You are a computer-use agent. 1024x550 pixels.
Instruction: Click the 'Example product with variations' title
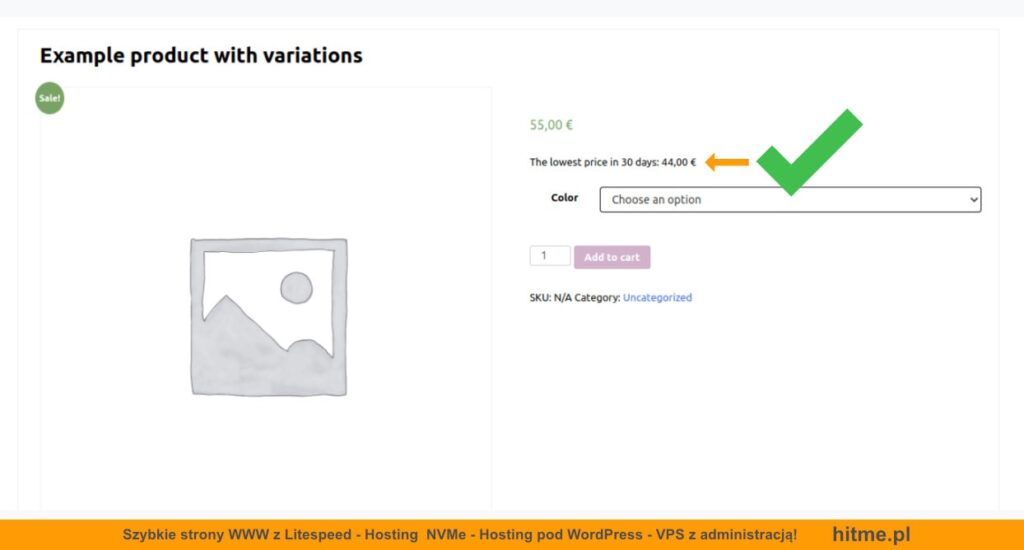tap(201, 55)
